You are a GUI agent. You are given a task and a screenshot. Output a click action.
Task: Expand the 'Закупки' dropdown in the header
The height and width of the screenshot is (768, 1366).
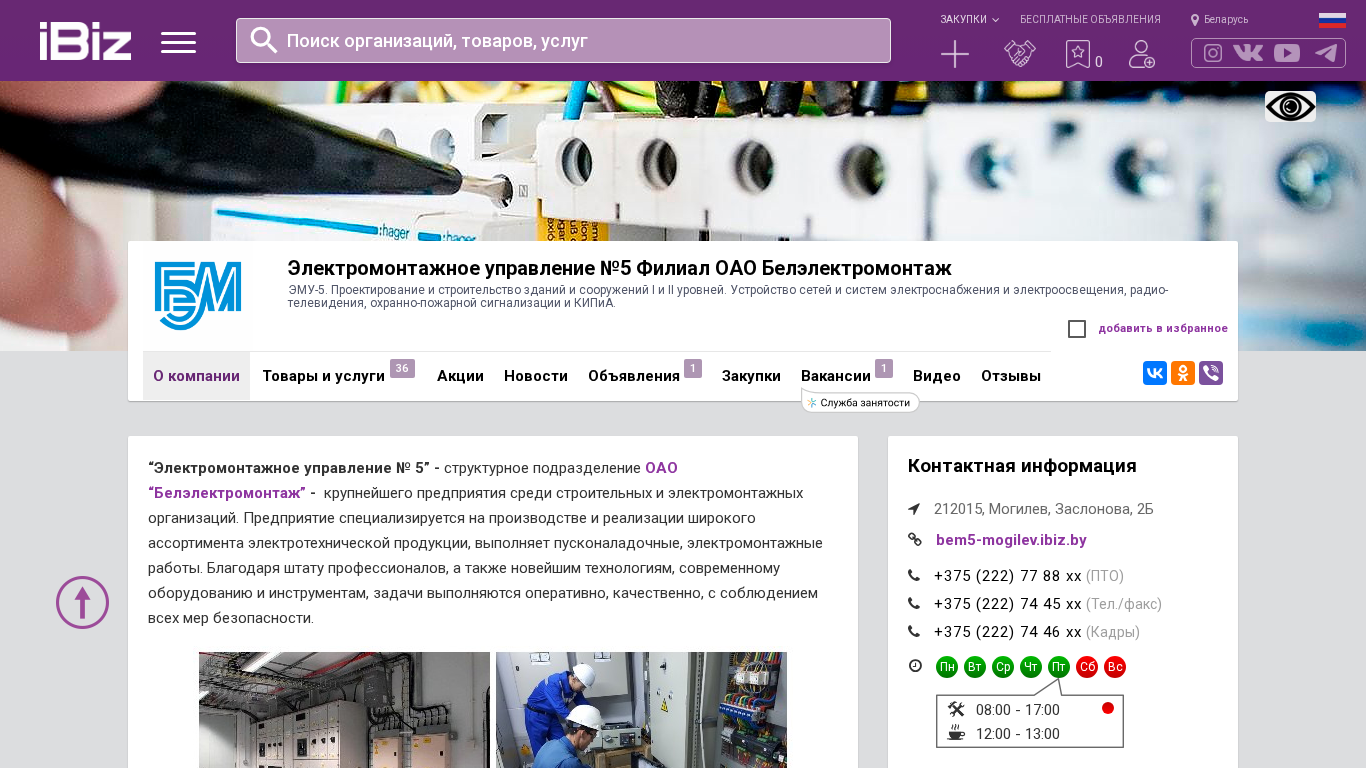click(969, 20)
